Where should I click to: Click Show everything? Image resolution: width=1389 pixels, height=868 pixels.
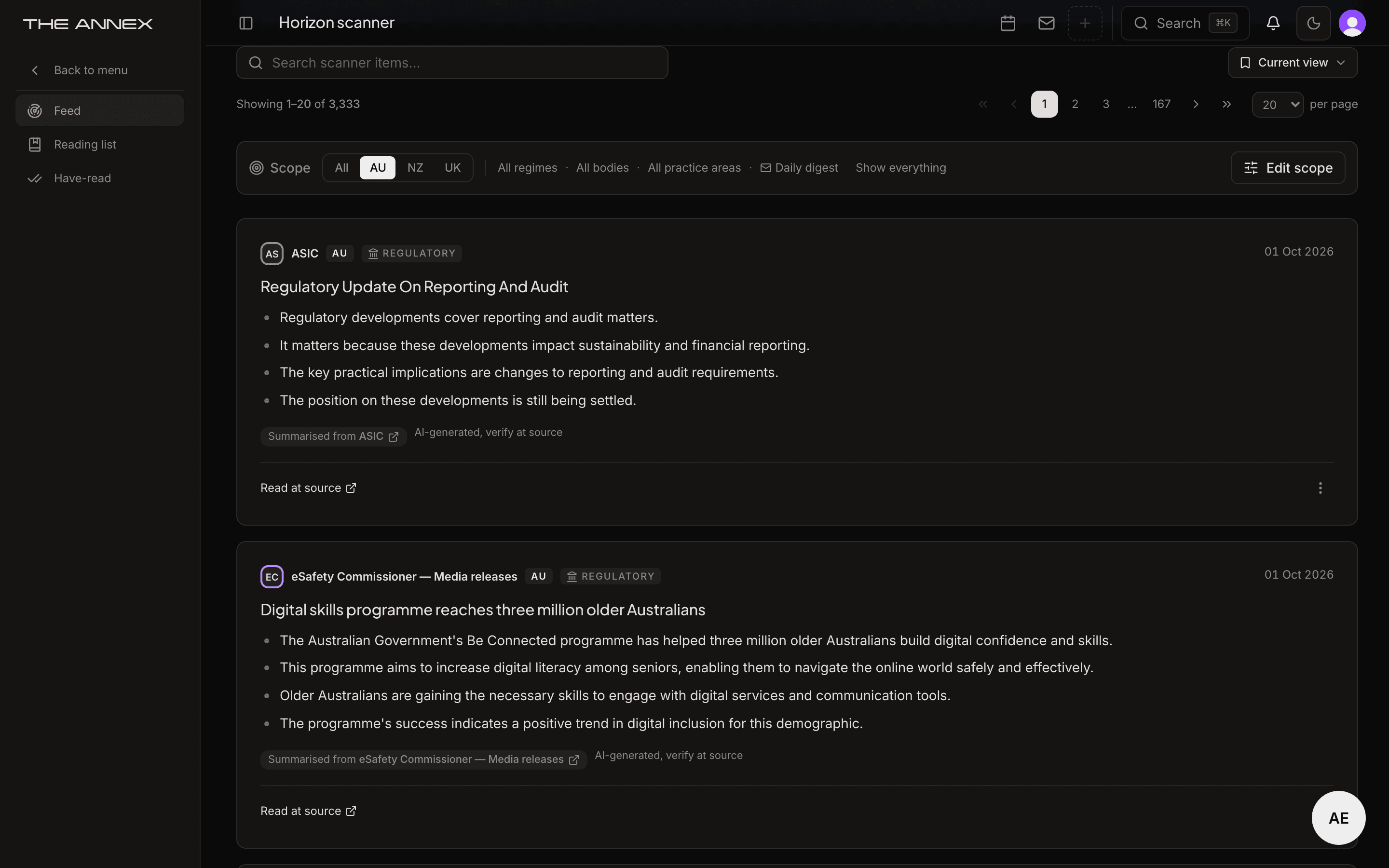click(900, 168)
